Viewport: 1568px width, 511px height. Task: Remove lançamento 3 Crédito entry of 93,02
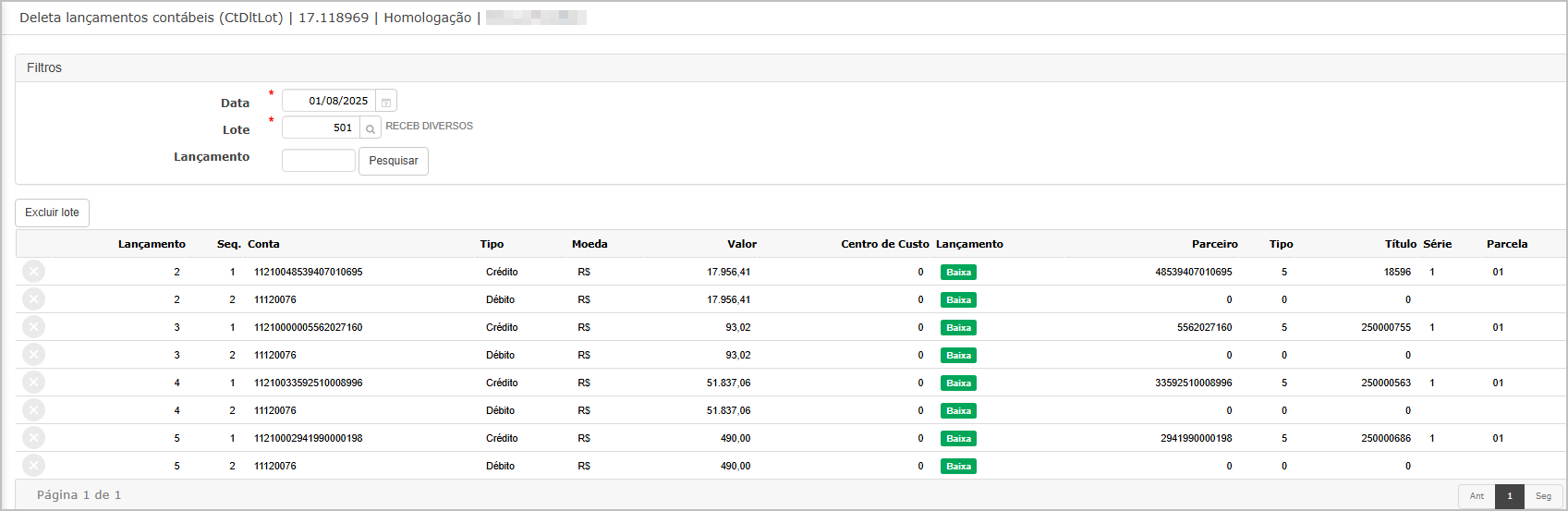pyautogui.click(x=33, y=327)
